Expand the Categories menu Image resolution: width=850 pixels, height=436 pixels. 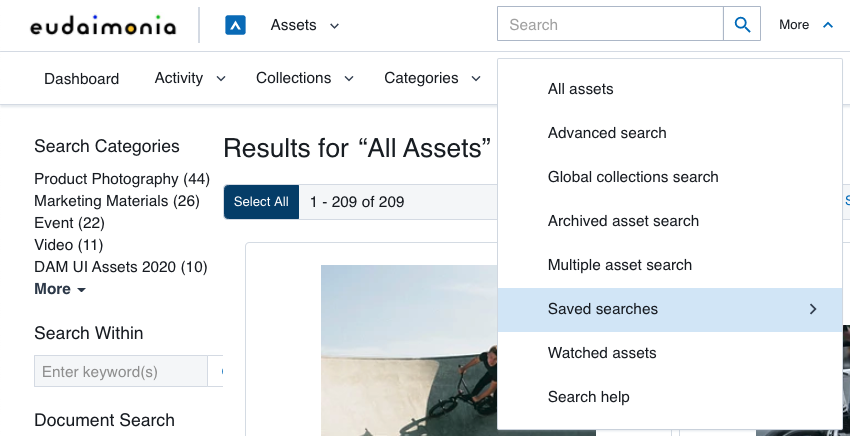tap(432, 78)
